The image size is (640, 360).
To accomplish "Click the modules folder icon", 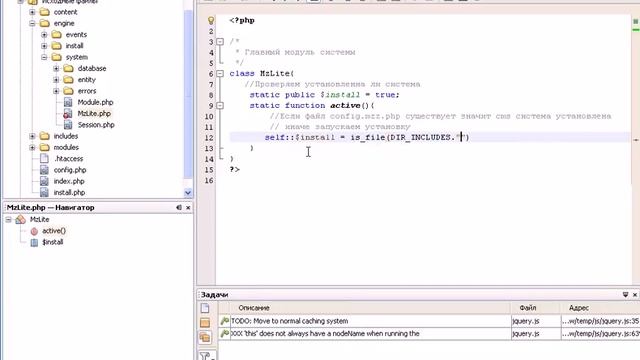I will (x=44, y=147).
